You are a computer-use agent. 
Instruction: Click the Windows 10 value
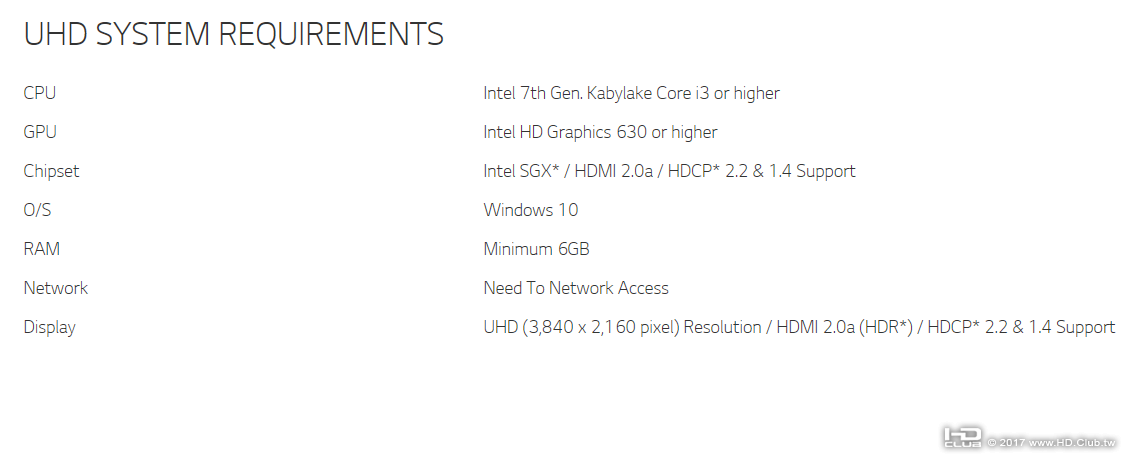(530, 210)
